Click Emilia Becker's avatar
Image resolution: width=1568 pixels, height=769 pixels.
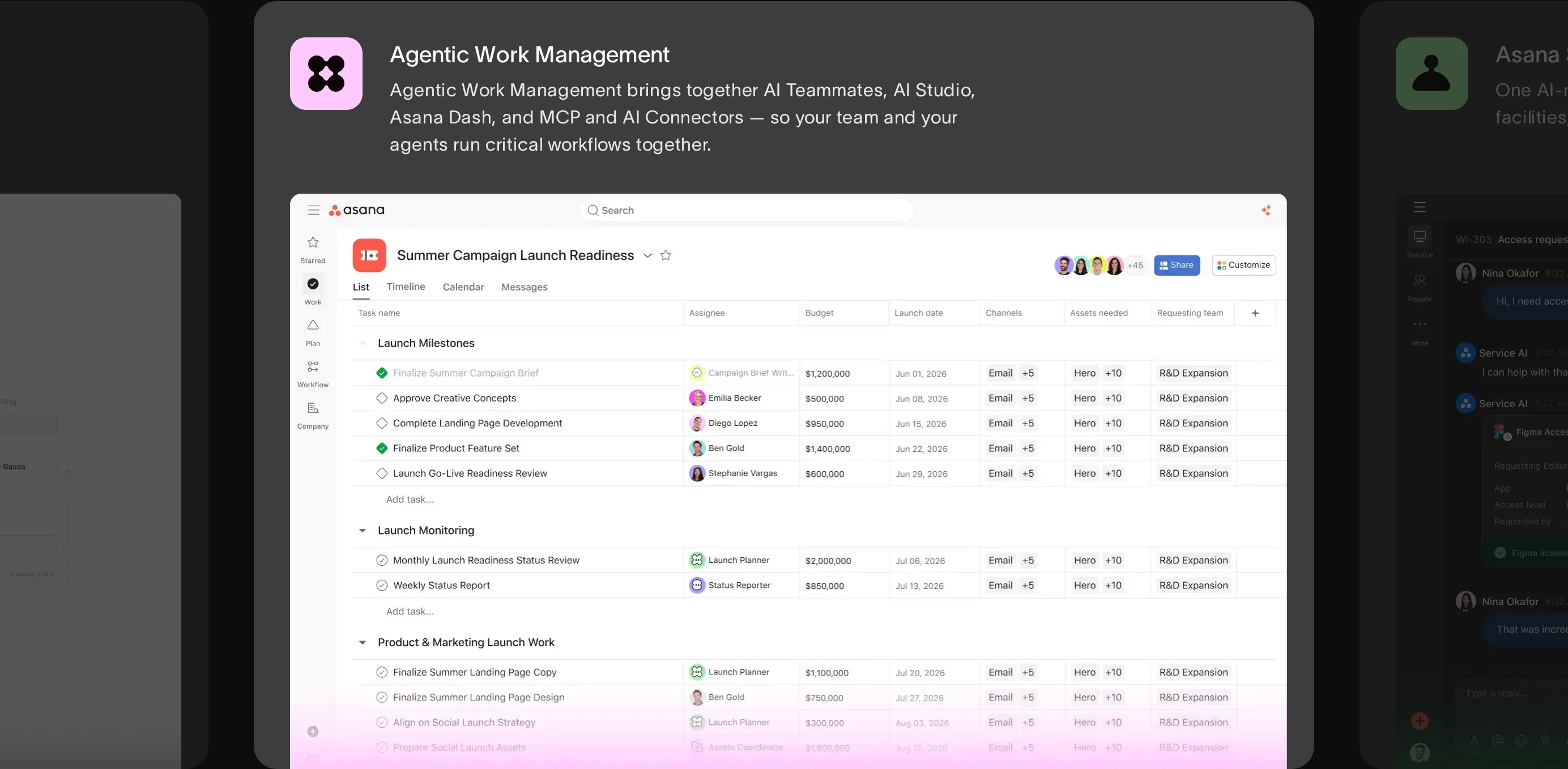697,398
